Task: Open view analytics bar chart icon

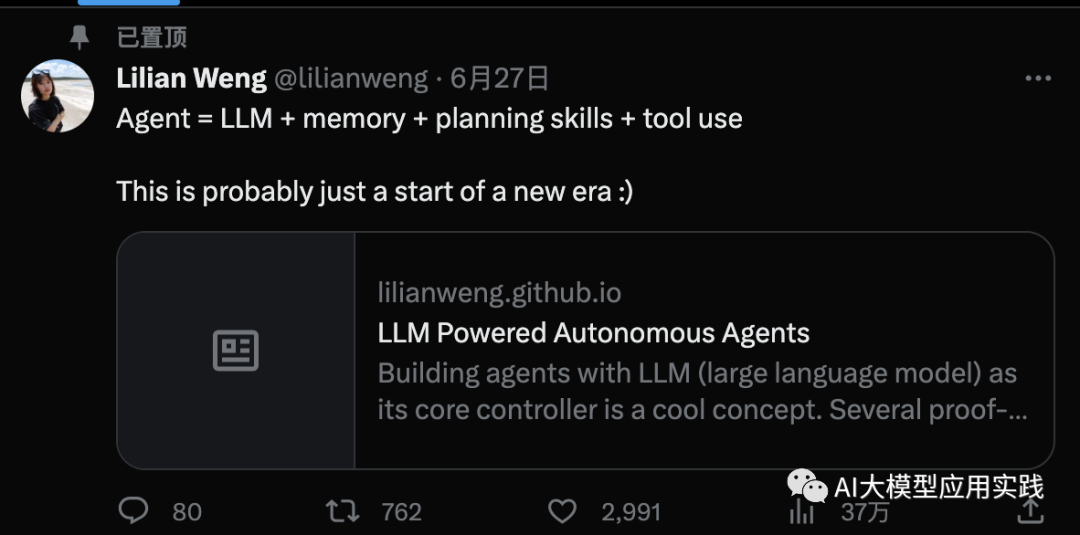Action: [x=801, y=512]
